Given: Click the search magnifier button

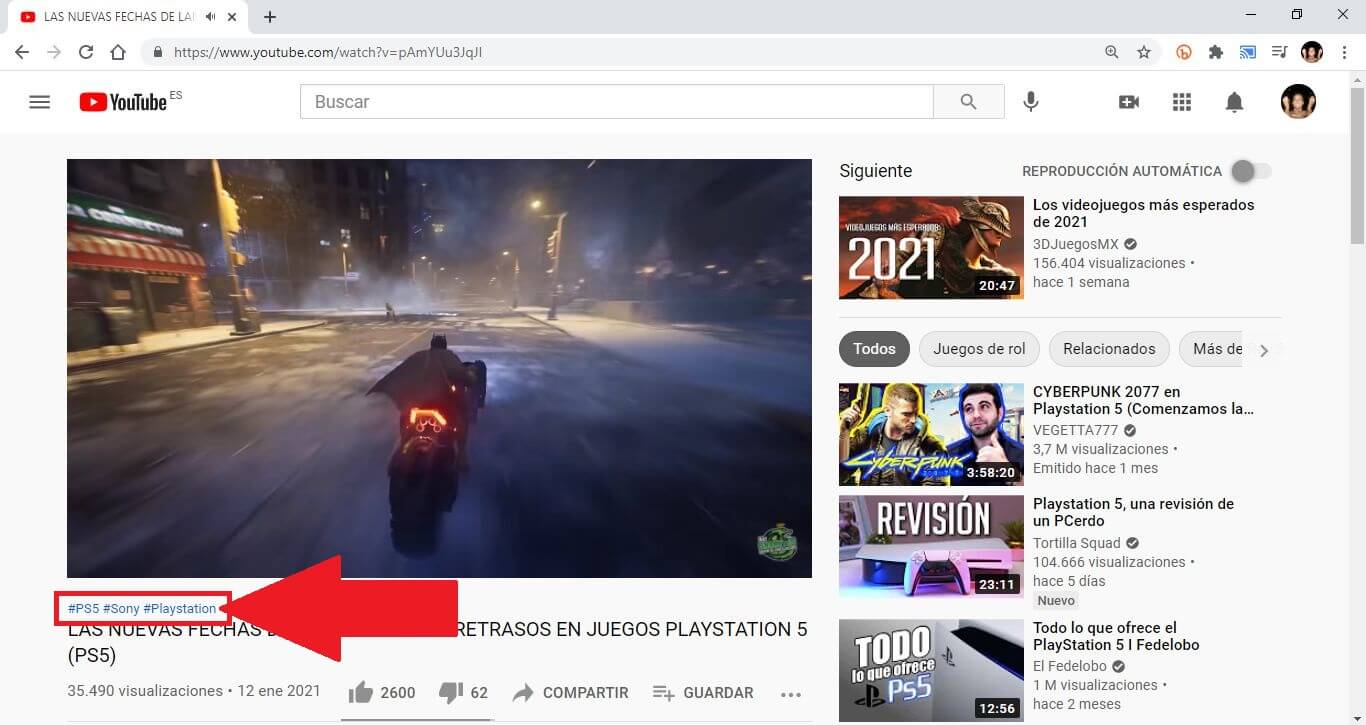Looking at the screenshot, I should click(x=968, y=101).
